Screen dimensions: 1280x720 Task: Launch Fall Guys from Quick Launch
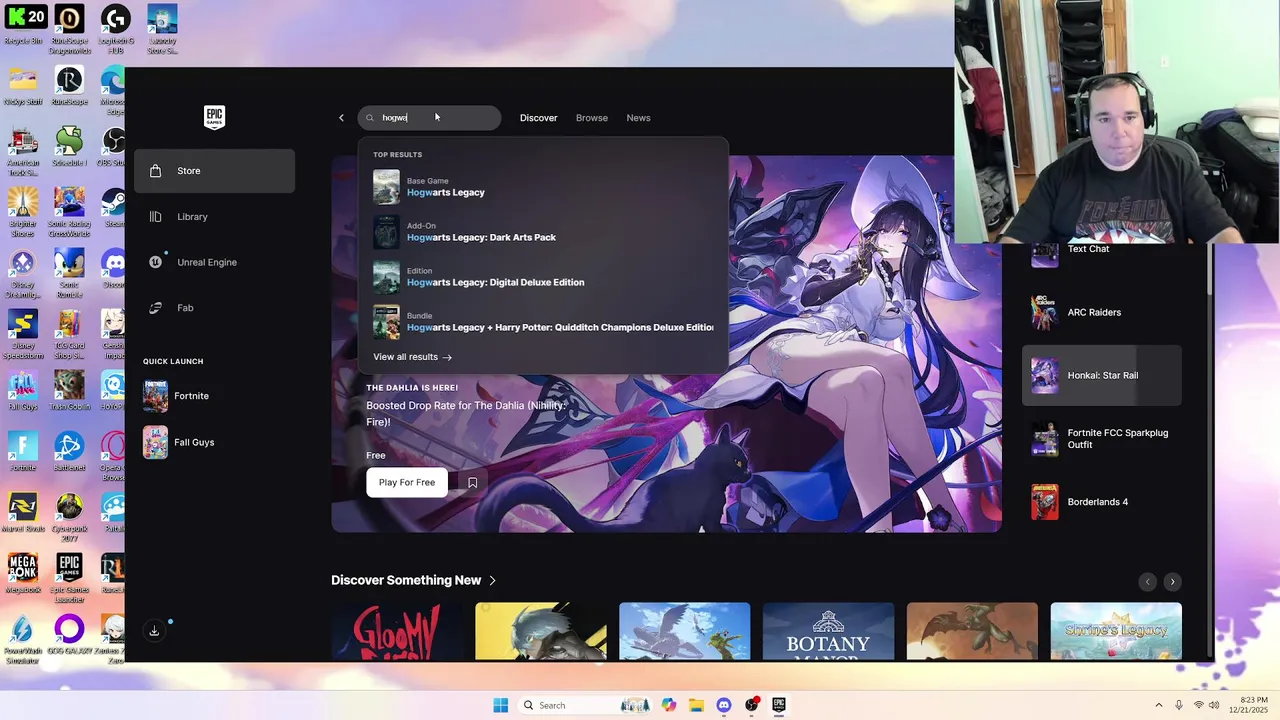pos(214,442)
